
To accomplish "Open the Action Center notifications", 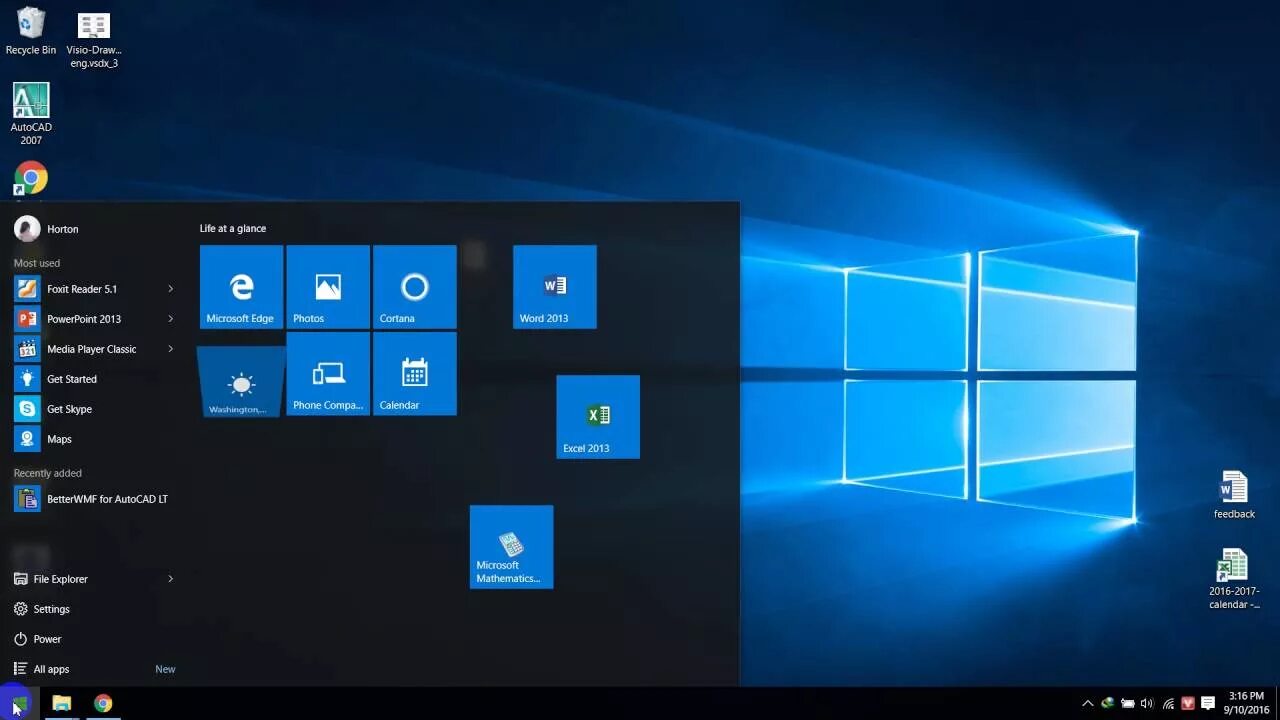I will [1208, 703].
